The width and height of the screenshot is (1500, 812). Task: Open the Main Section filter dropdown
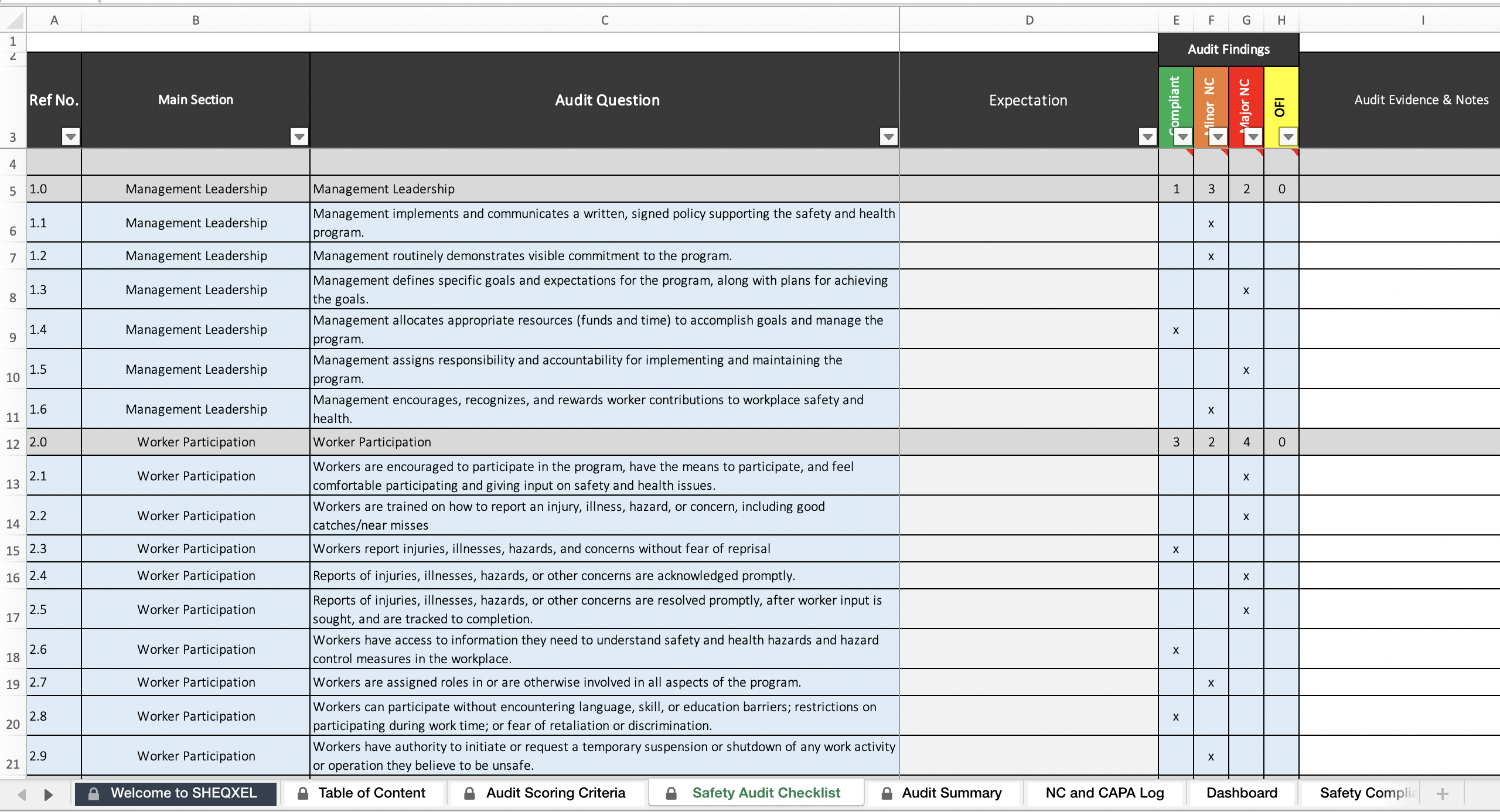(x=299, y=137)
